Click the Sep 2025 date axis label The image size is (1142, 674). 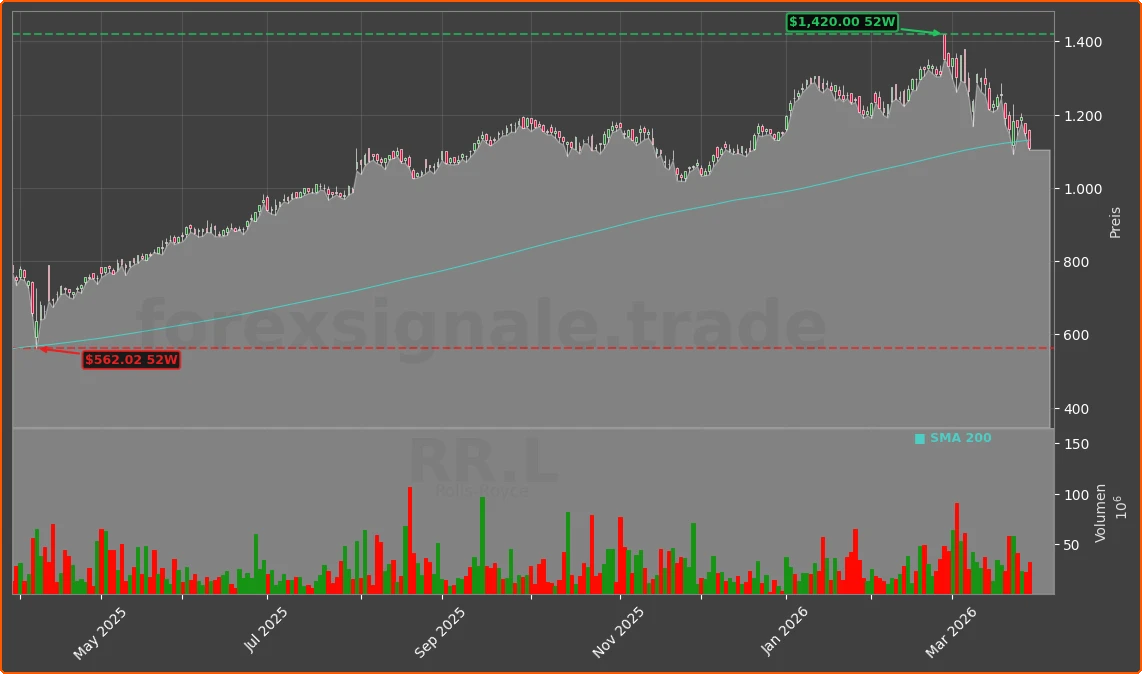[440, 632]
